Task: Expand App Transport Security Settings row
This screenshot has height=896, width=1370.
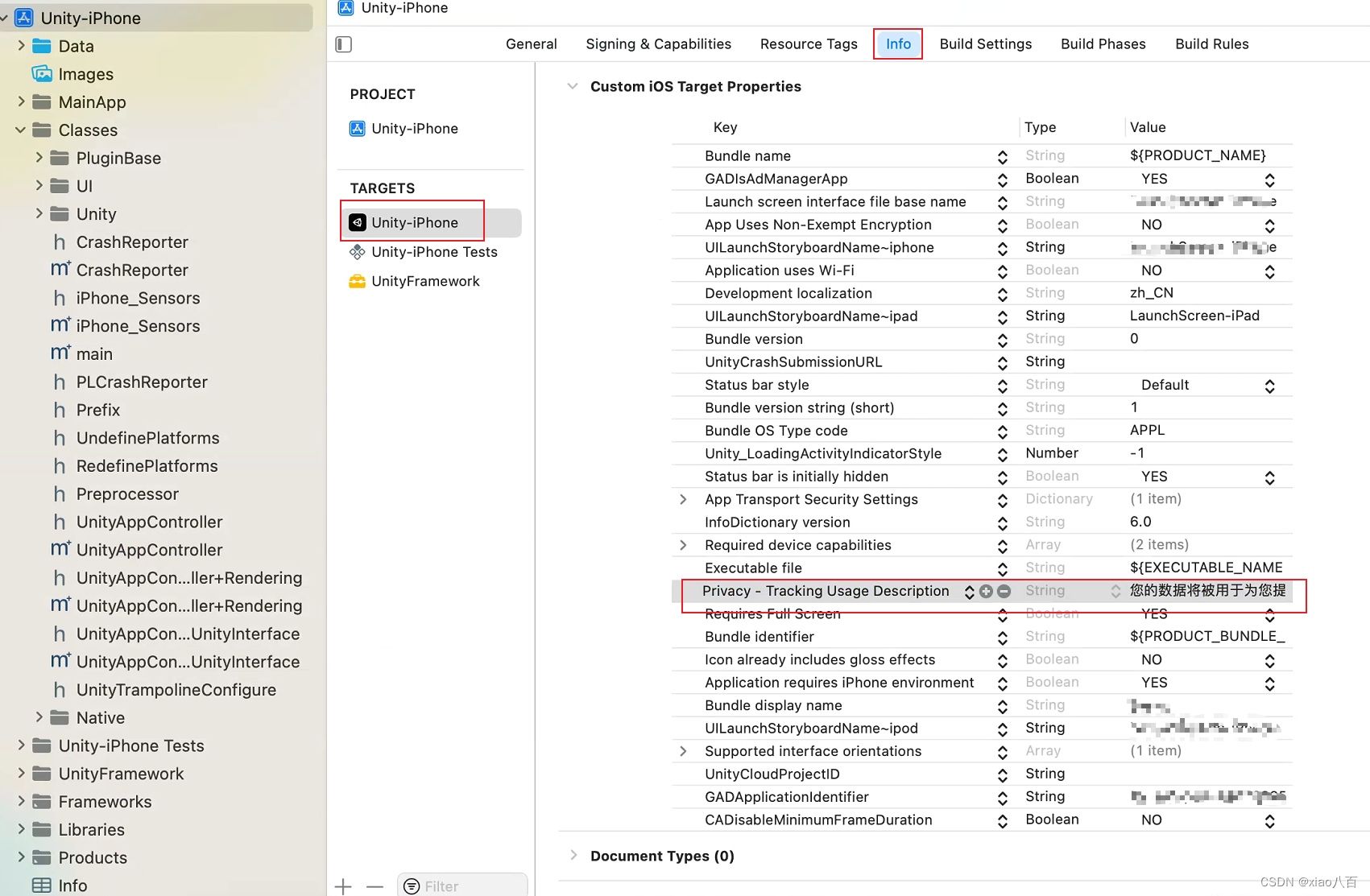Action: [683, 500]
